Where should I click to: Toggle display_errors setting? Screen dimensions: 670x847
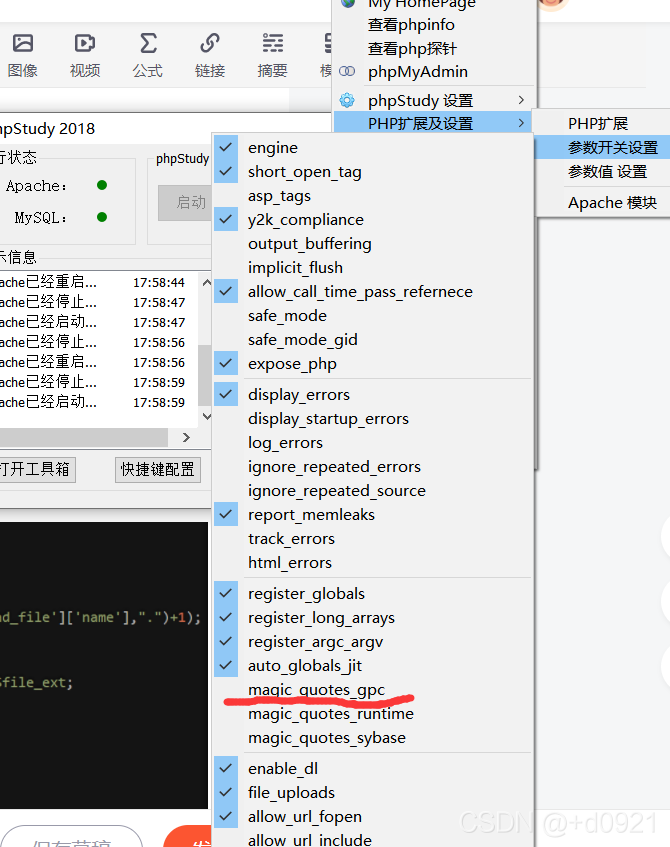point(373,394)
